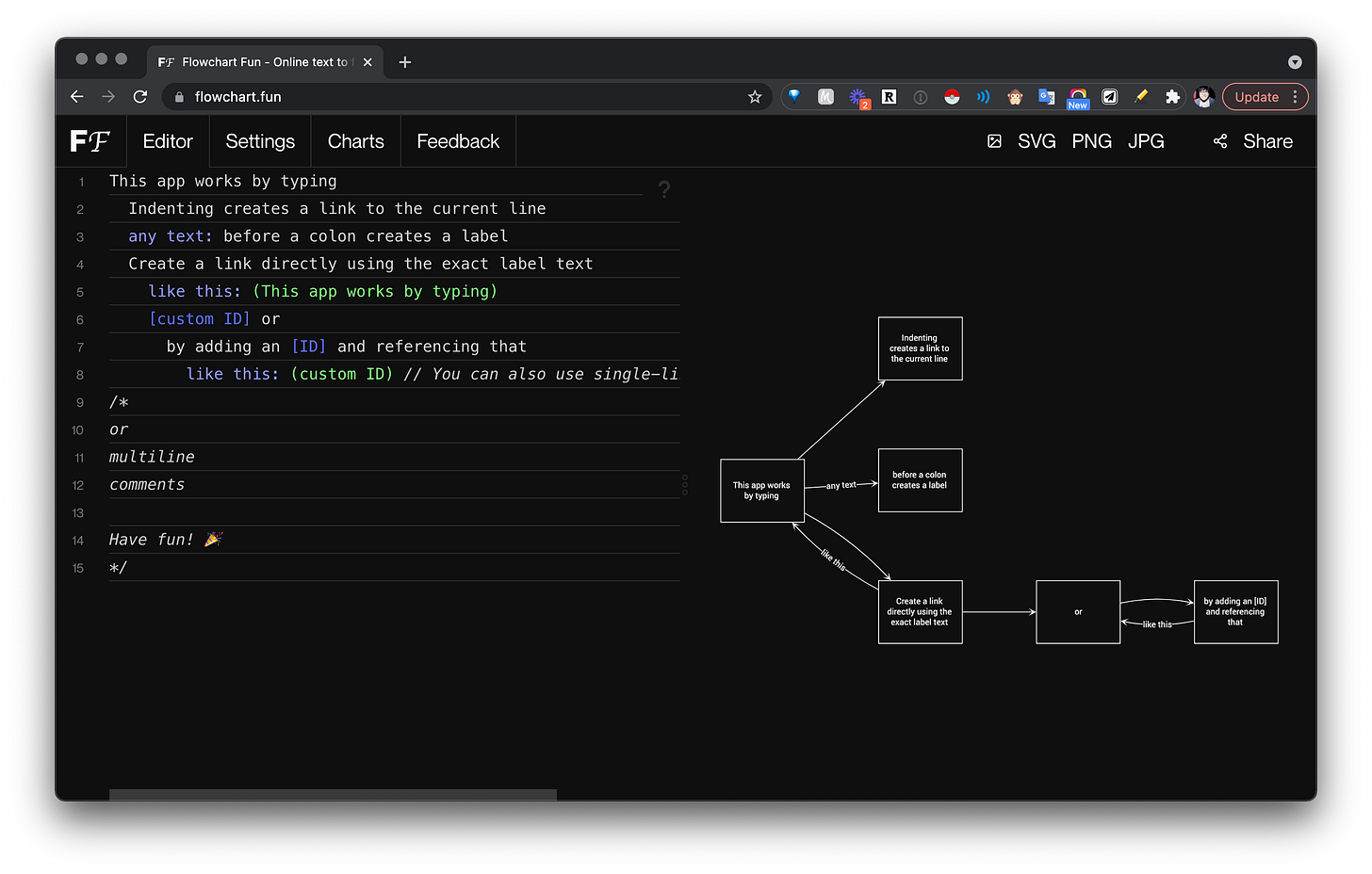Close the Flowchart Fun browser tab
1372x874 pixels.
click(x=367, y=62)
